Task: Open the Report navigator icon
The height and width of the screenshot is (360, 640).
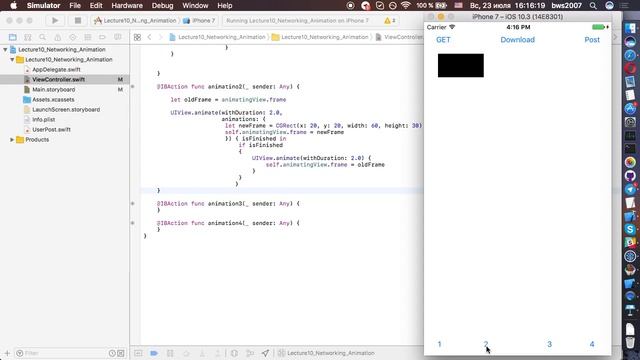Action: pyautogui.click(x=118, y=37)
